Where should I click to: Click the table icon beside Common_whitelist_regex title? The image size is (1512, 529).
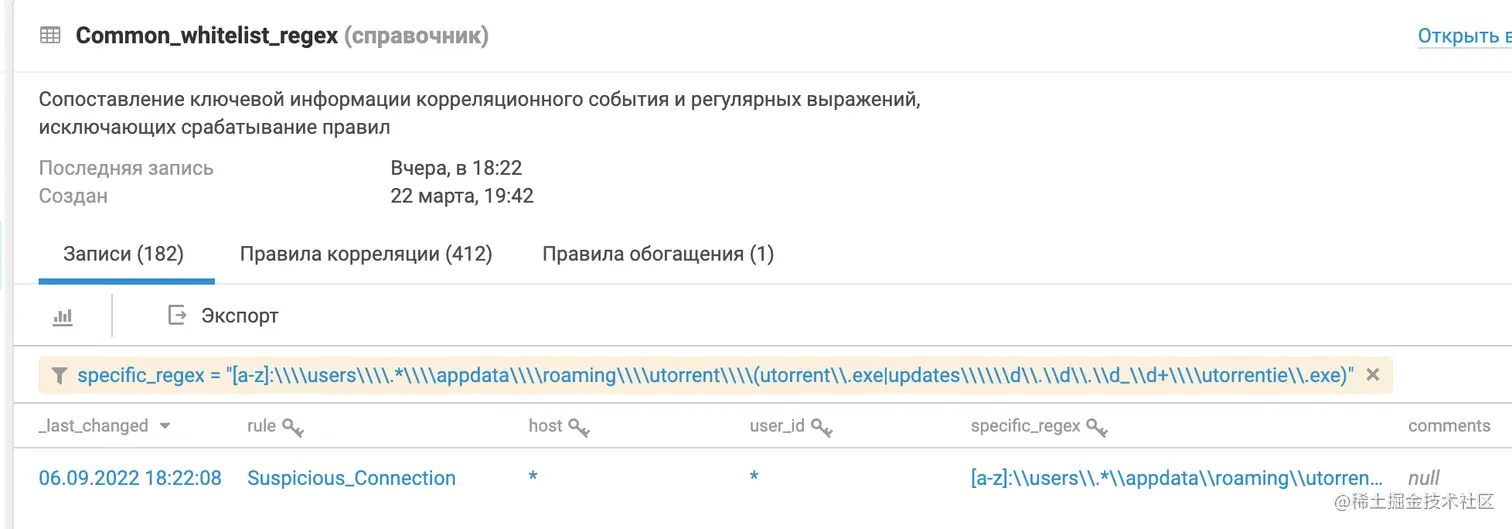pyautogui.click(x=49, y=36)
